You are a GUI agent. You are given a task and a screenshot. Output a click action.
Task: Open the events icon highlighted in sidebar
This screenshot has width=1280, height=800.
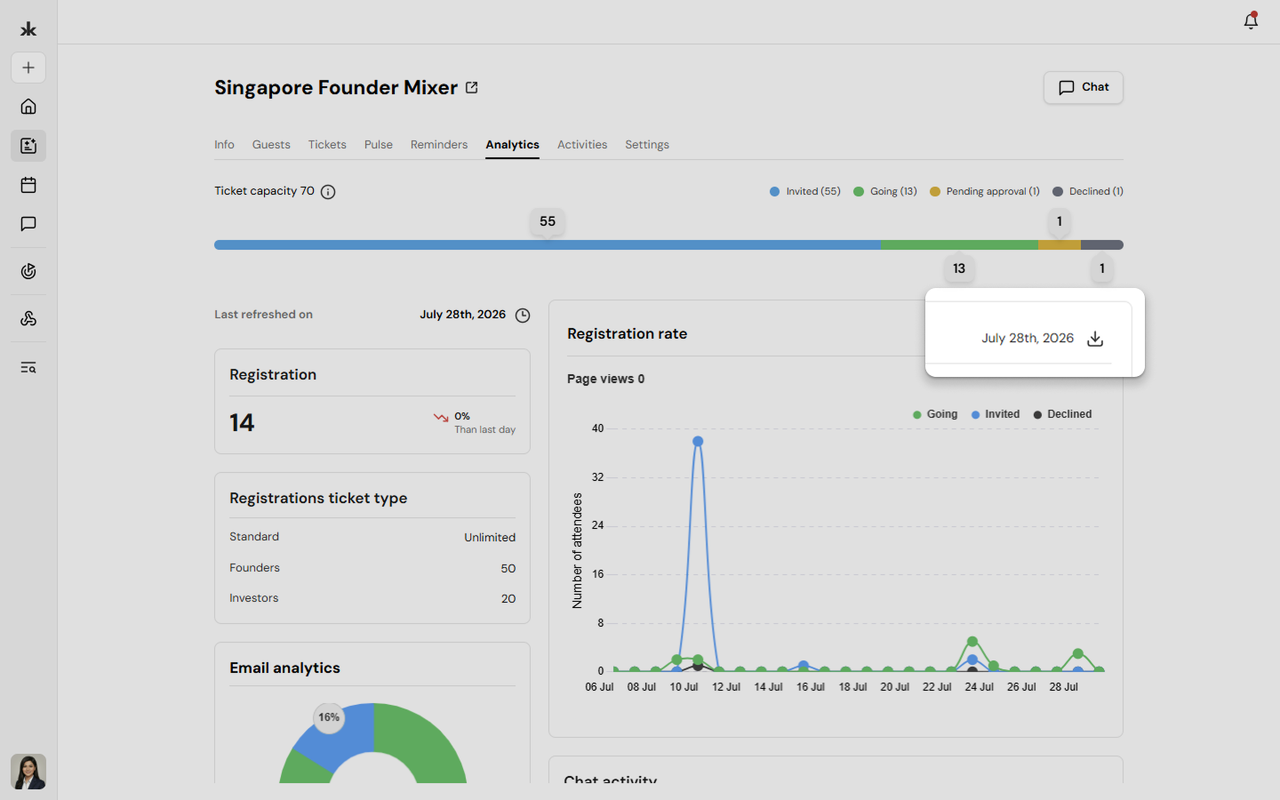pos(28,145)
